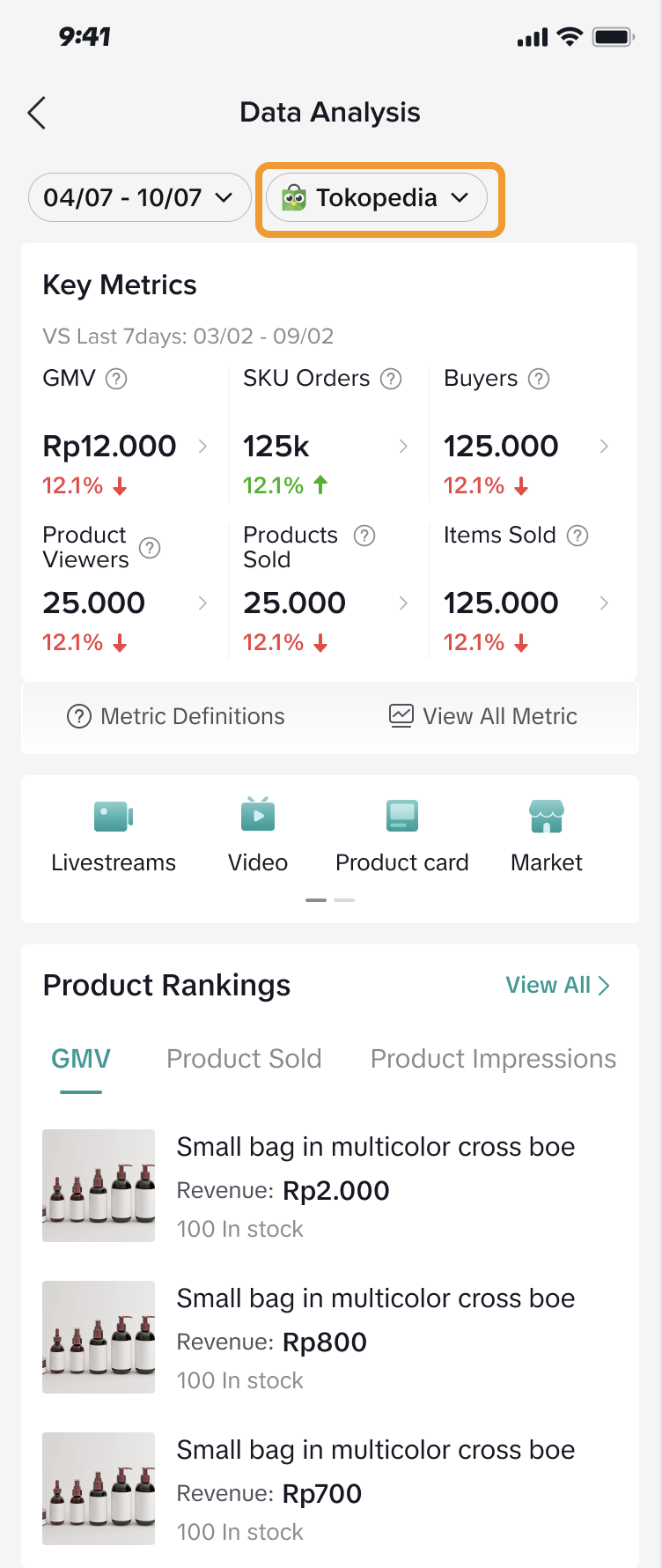Open the Product card icon

click(402, 817)
